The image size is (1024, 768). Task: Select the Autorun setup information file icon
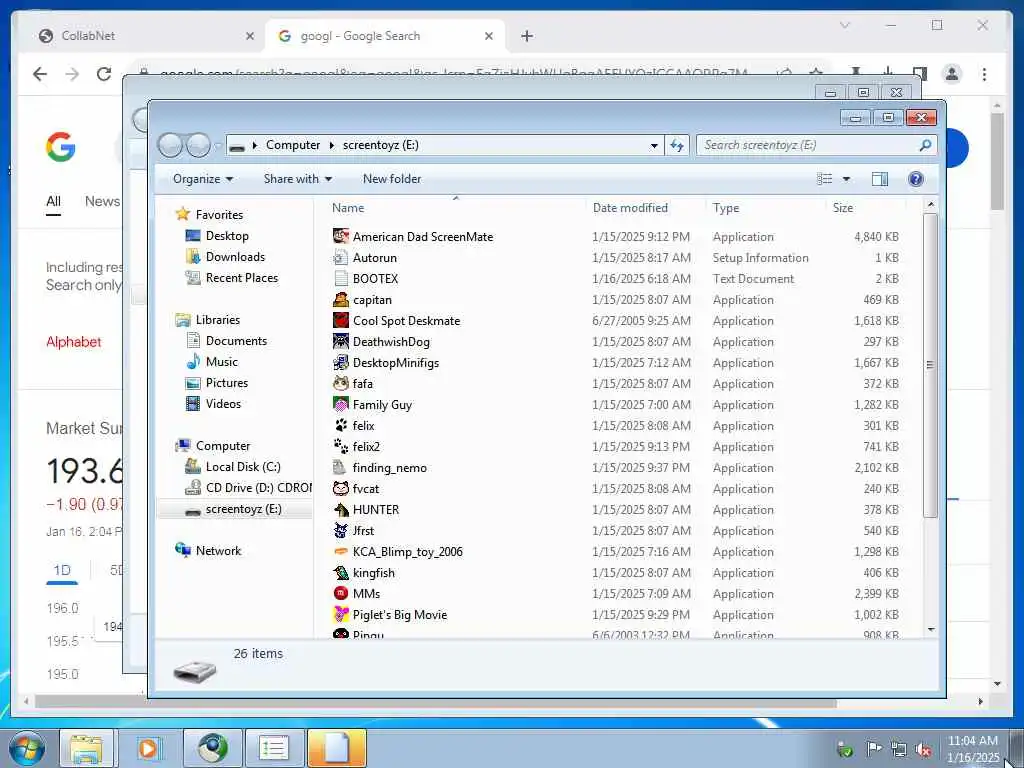(x=340, y=257)
